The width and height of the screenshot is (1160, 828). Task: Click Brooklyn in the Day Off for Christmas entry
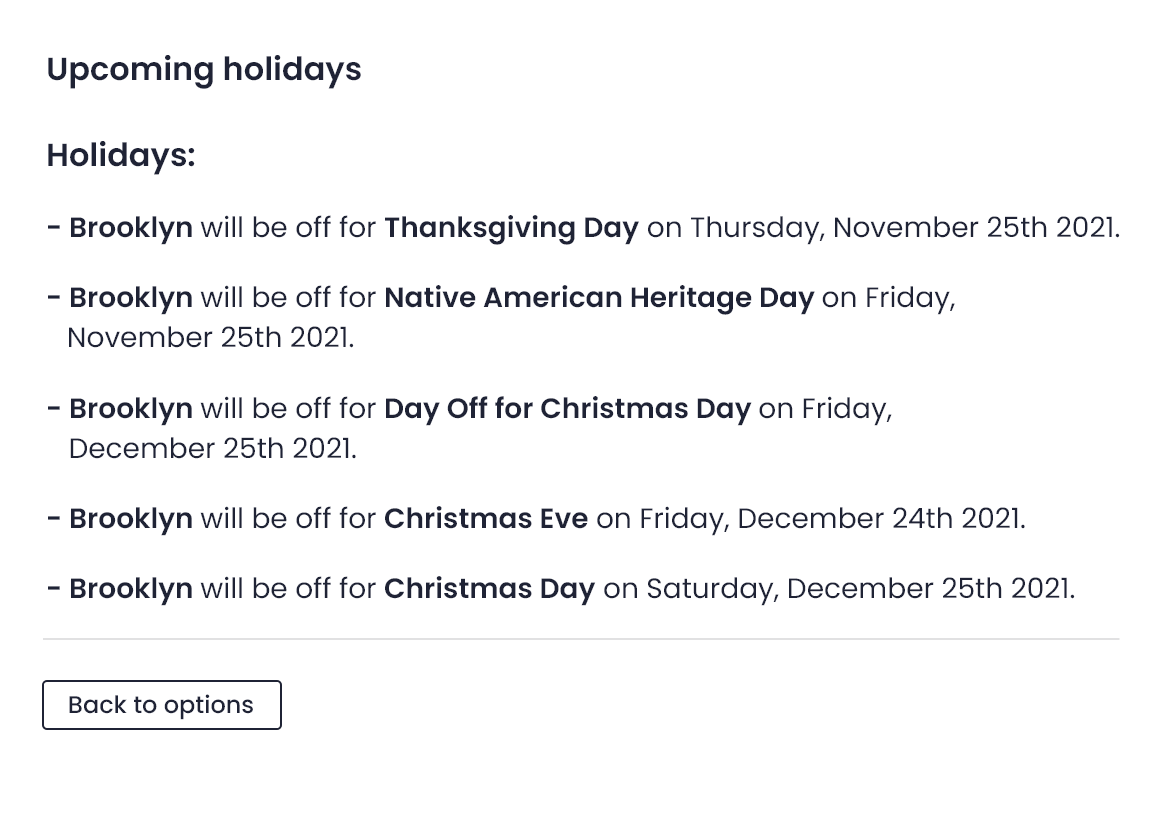(x=131, y=408)
